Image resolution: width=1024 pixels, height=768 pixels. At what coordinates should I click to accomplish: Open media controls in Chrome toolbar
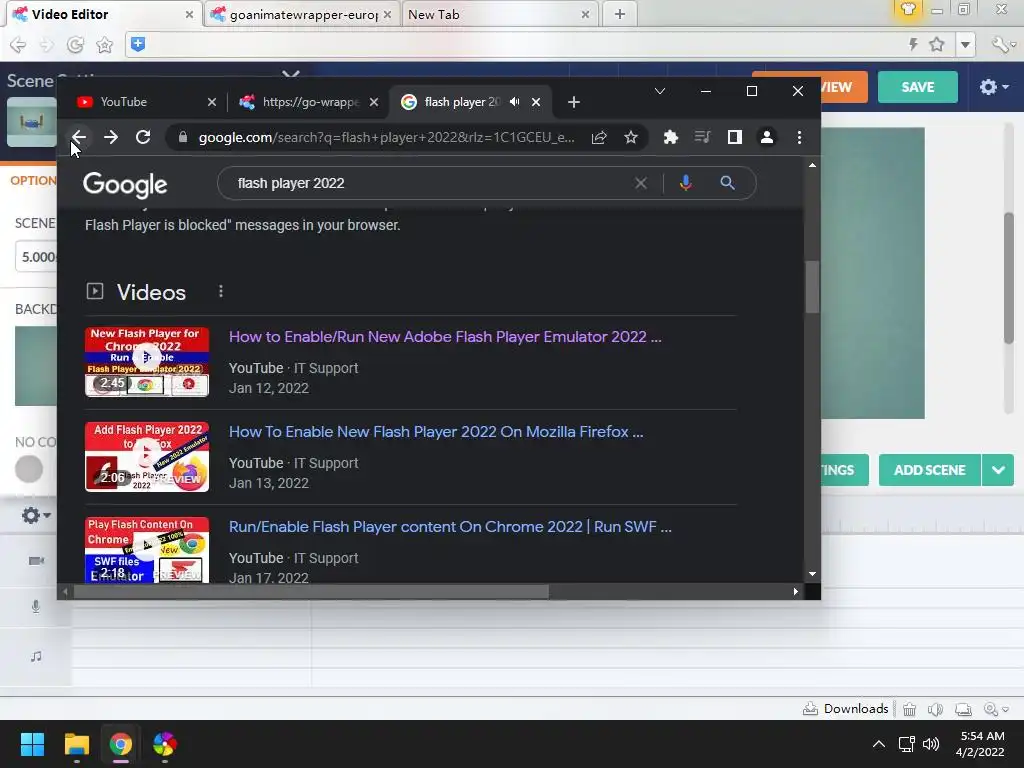point(703,137)
